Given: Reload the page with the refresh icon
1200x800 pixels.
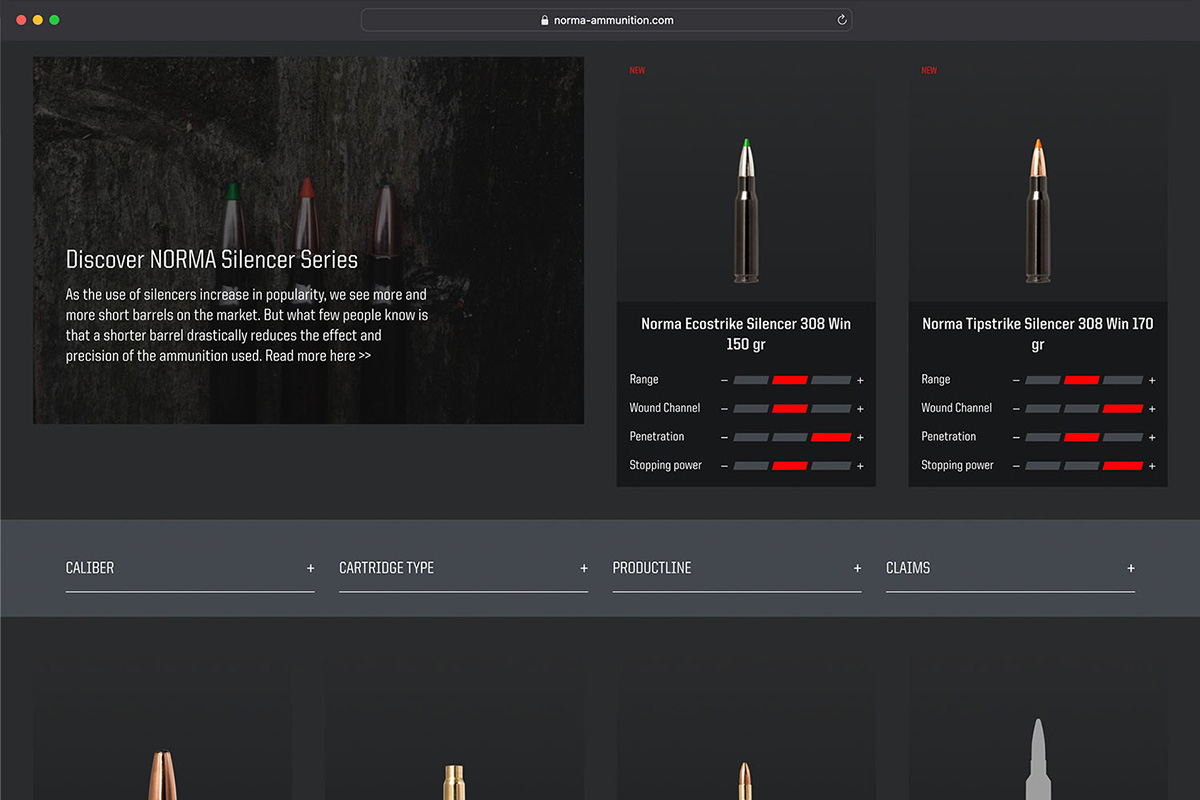Looking at the screenshot, I should 842,20.
